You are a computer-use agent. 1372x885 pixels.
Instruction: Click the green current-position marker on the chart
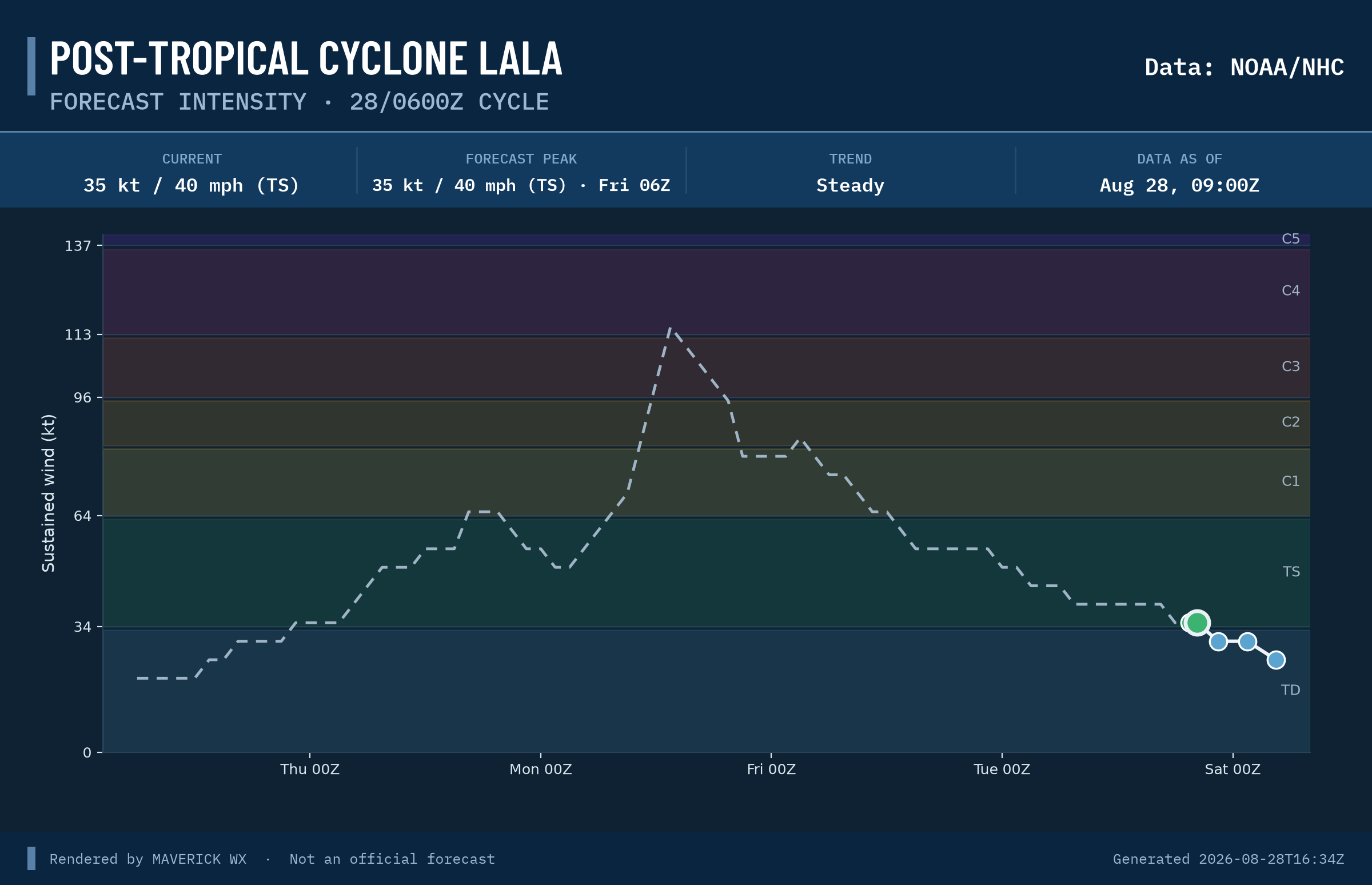(1196, 623)
